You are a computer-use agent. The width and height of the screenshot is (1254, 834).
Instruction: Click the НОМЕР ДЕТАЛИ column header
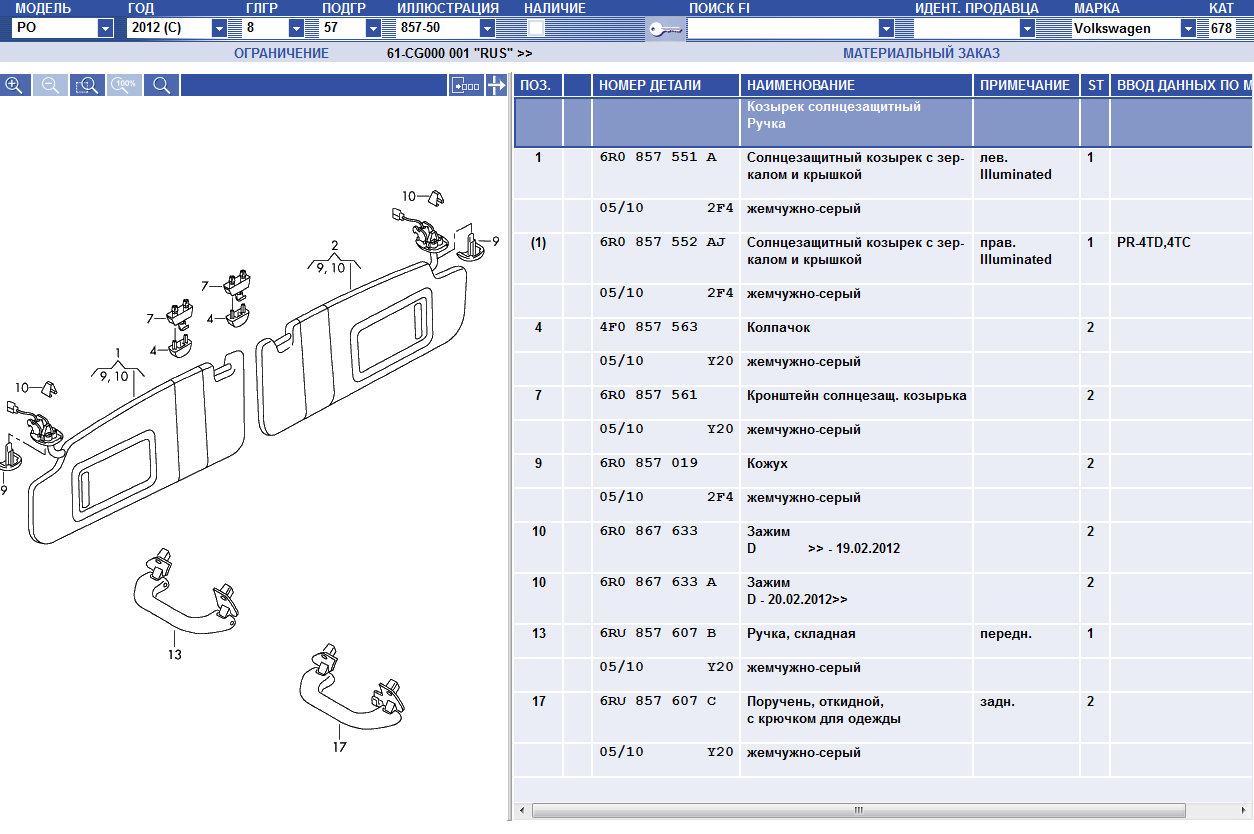665,86
